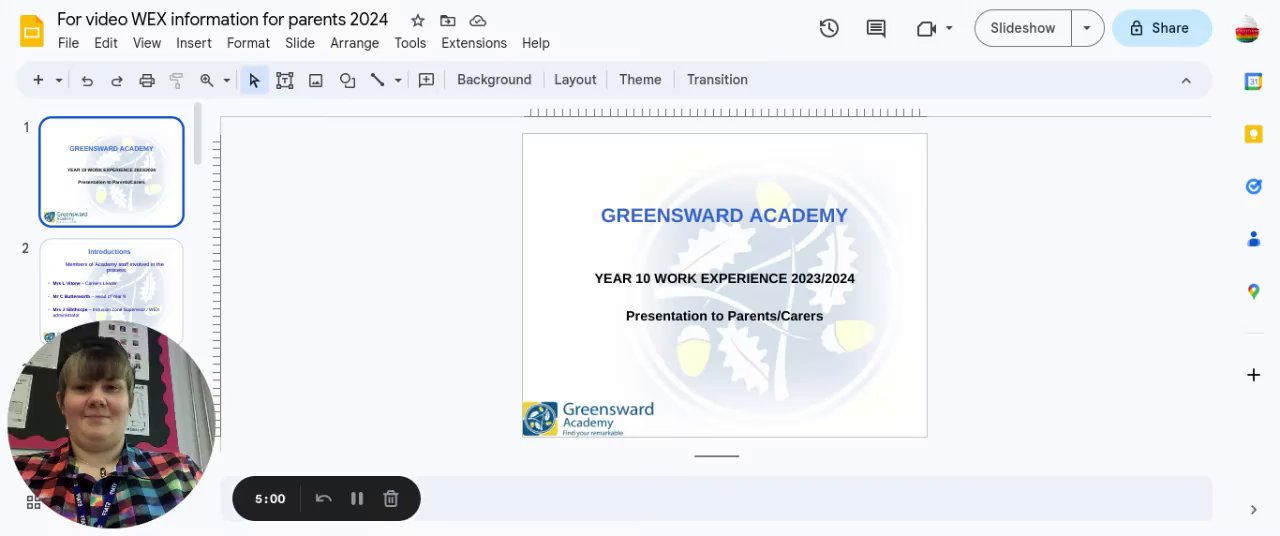This screenshot has width=1280, height=536.
Task: Open the View menu
Action: [147, 43]
